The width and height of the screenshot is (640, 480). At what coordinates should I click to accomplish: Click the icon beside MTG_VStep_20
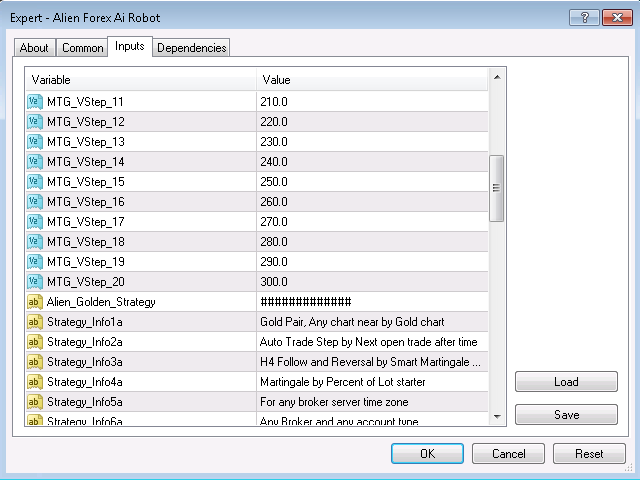35,281
